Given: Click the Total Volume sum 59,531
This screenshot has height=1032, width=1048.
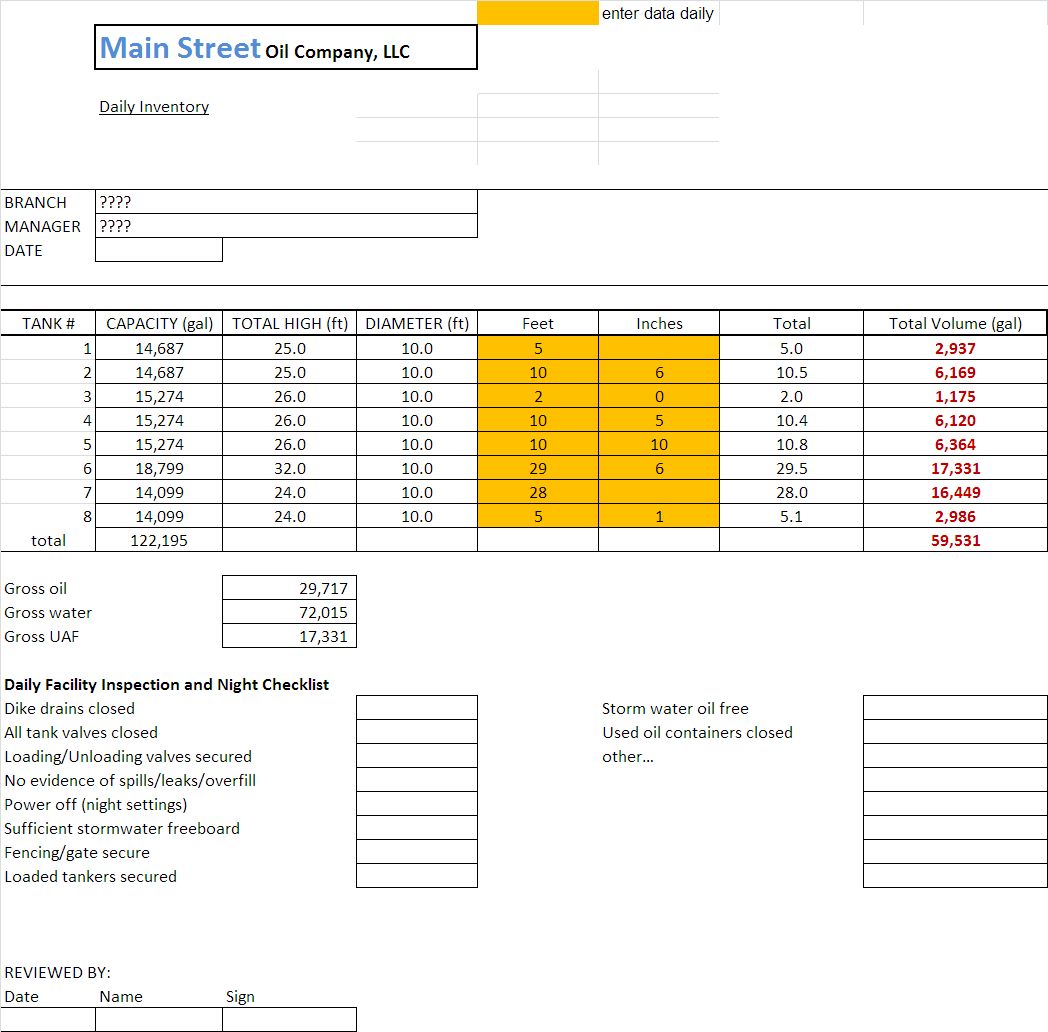Looking at the screenshot, I should point(955,540).
